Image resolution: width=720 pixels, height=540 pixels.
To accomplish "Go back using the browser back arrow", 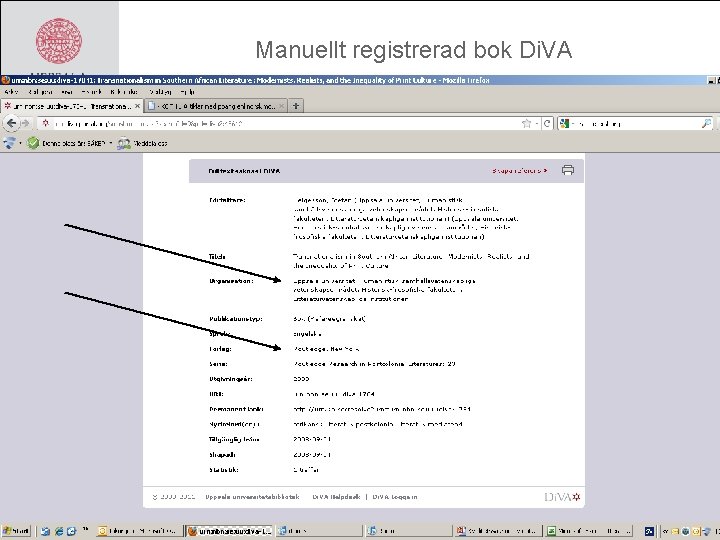I will (x=11, y=123).
